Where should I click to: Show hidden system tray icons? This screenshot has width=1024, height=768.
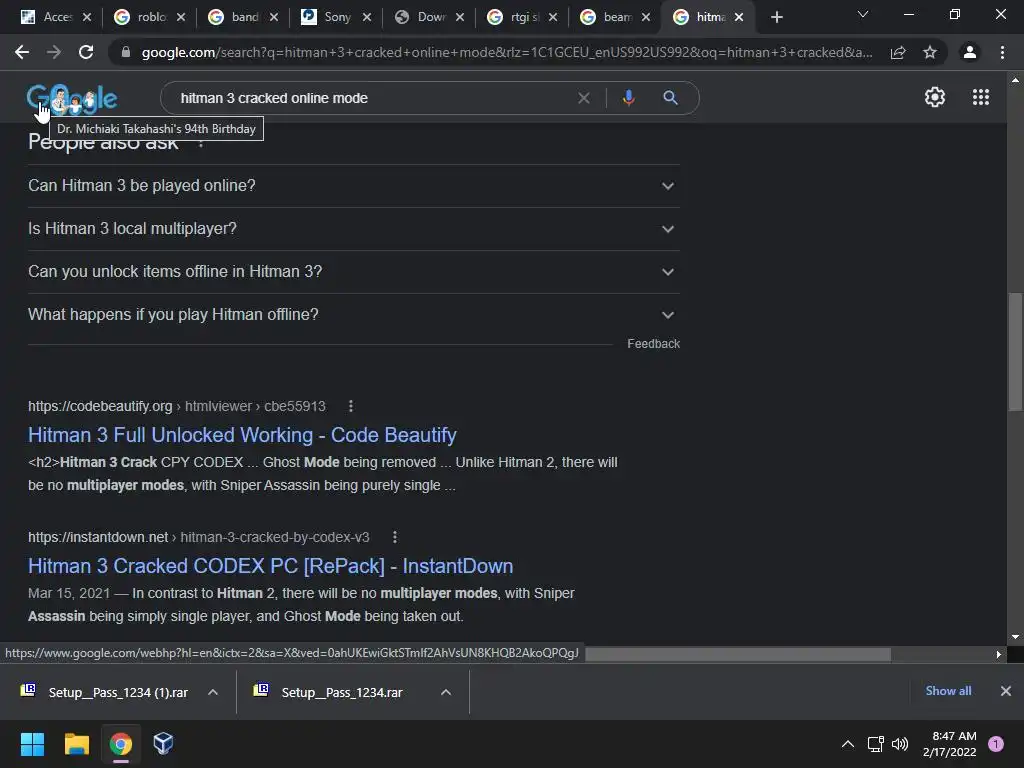[847, 744]
